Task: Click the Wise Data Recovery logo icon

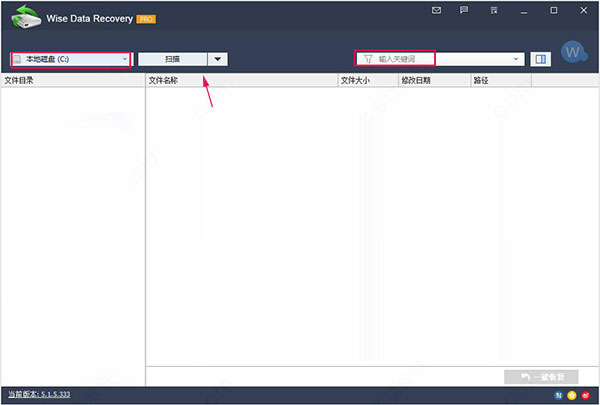Action: 26,17
